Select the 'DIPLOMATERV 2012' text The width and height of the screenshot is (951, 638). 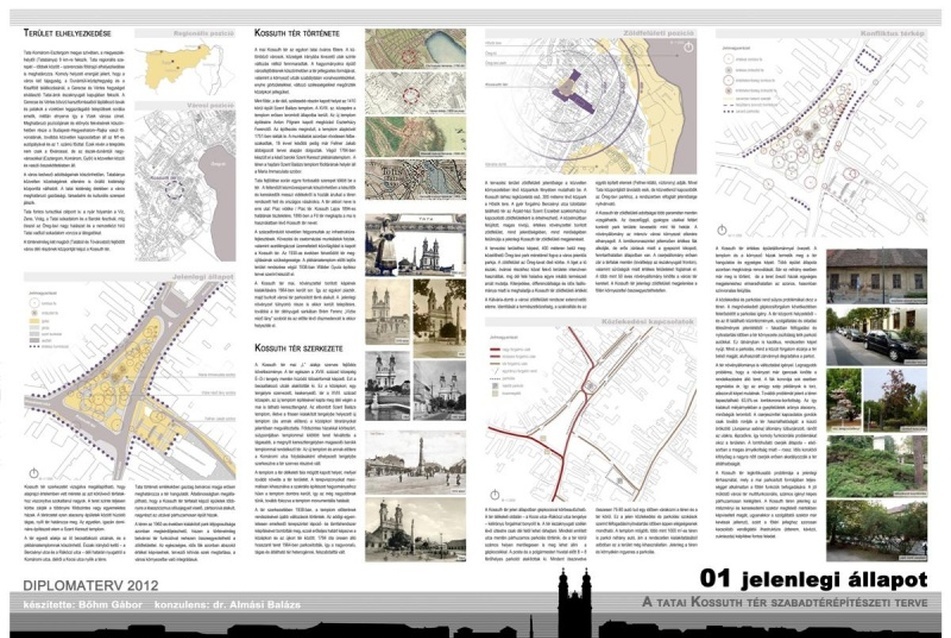point(91,585)
